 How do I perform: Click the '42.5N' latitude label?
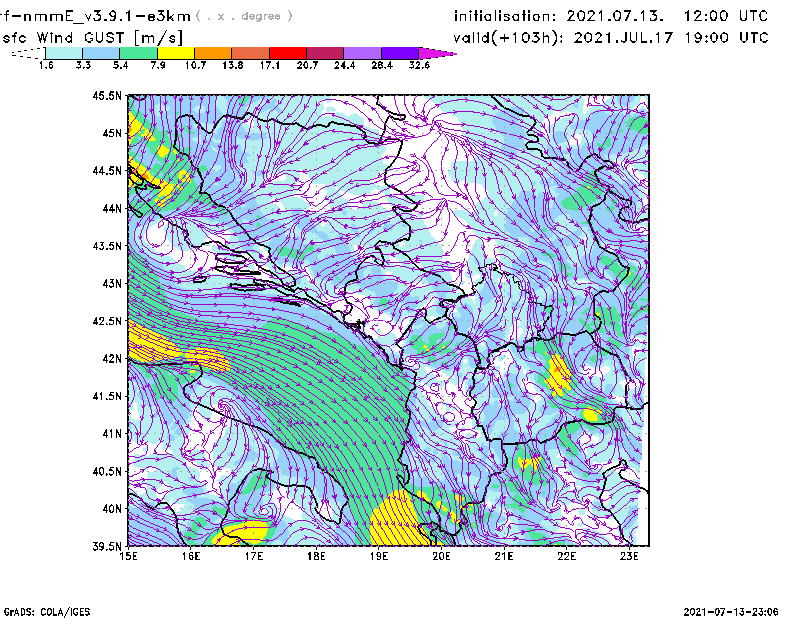[107, 321]
